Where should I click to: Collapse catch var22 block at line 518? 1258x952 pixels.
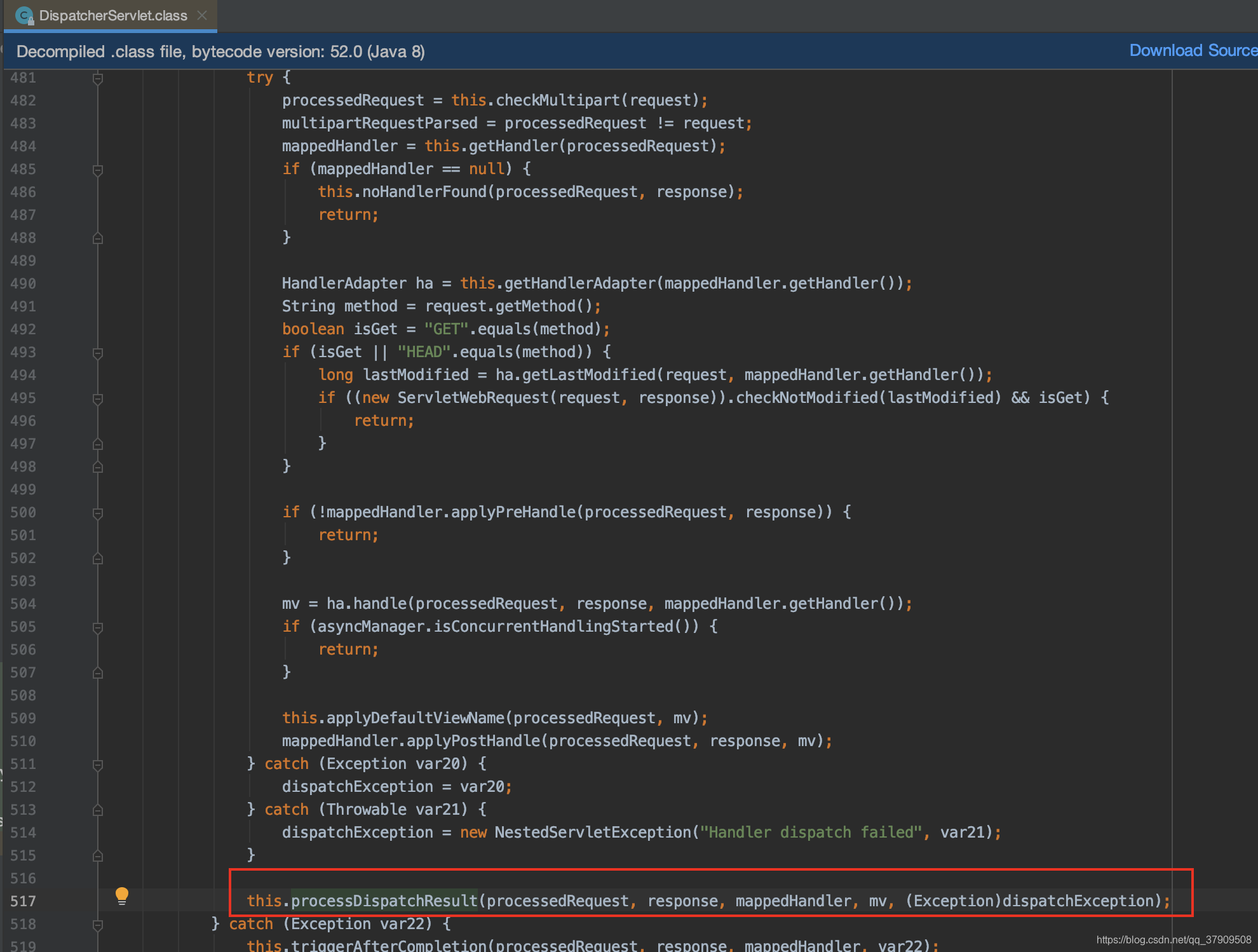click(98, 925)
